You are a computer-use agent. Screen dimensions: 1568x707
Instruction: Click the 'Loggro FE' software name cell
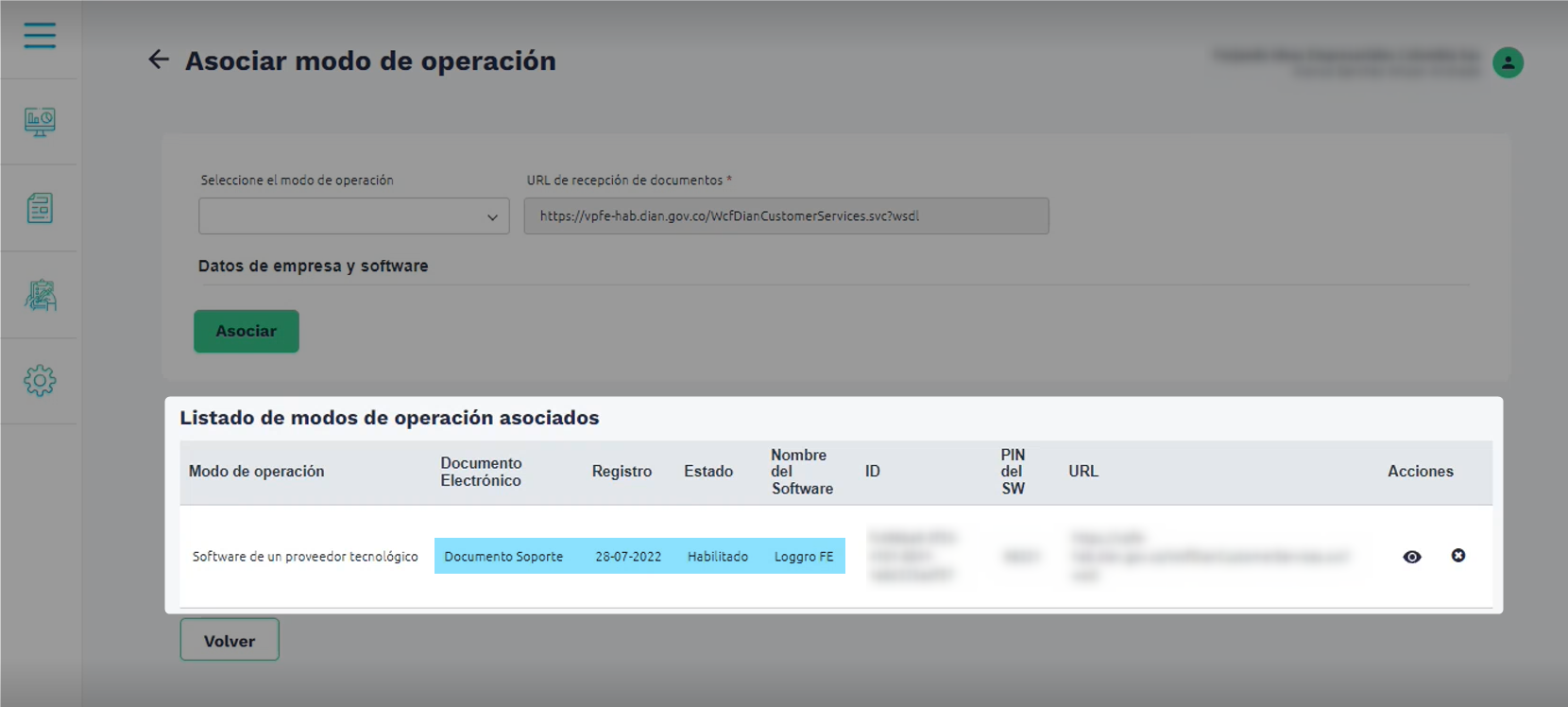point(804,557)
